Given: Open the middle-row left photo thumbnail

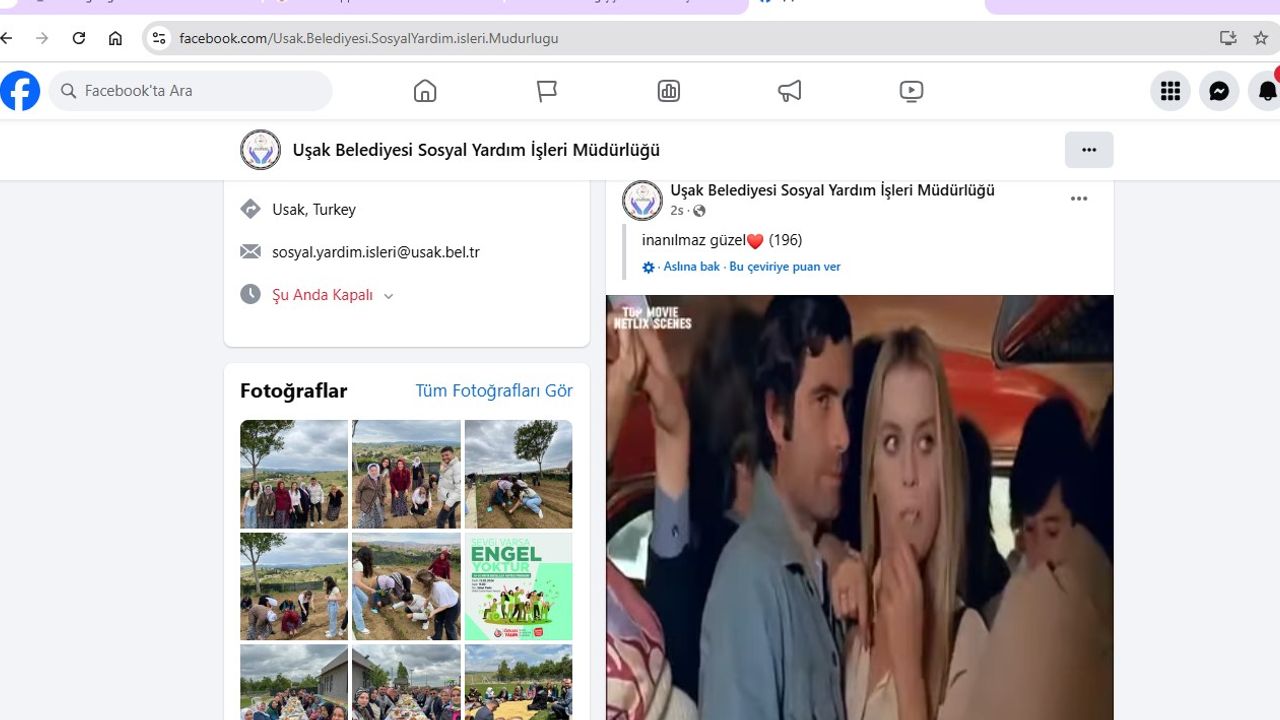Looking at the screenshot, I should (294, 586).
